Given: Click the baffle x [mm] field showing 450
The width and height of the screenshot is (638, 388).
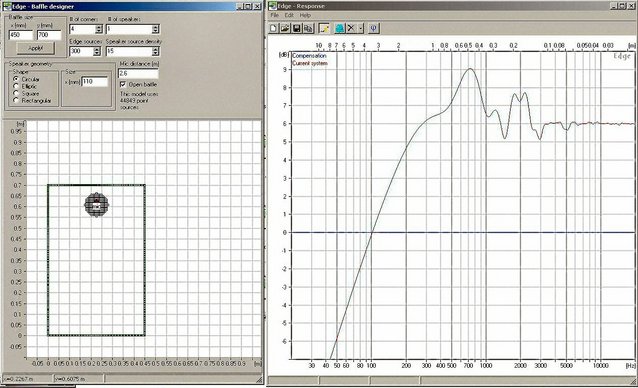Looking at the screenshot, I should (21, 35).
